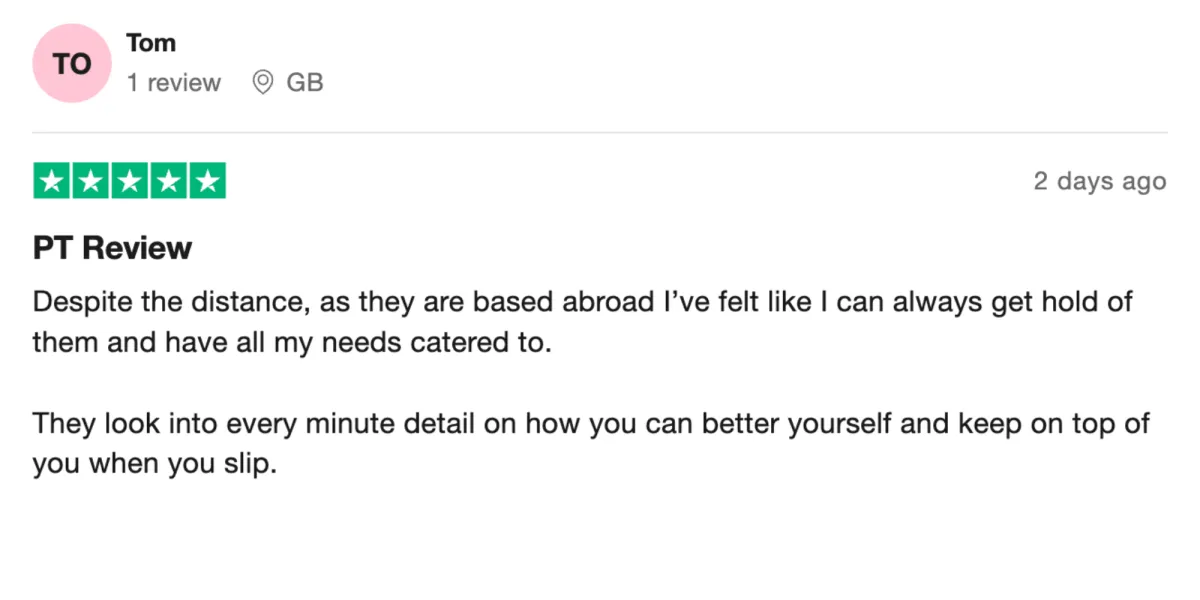Image resolution: width=1200 pixels, height=600 pixels.
Task: Click the first green rating star
Action: 52,181
